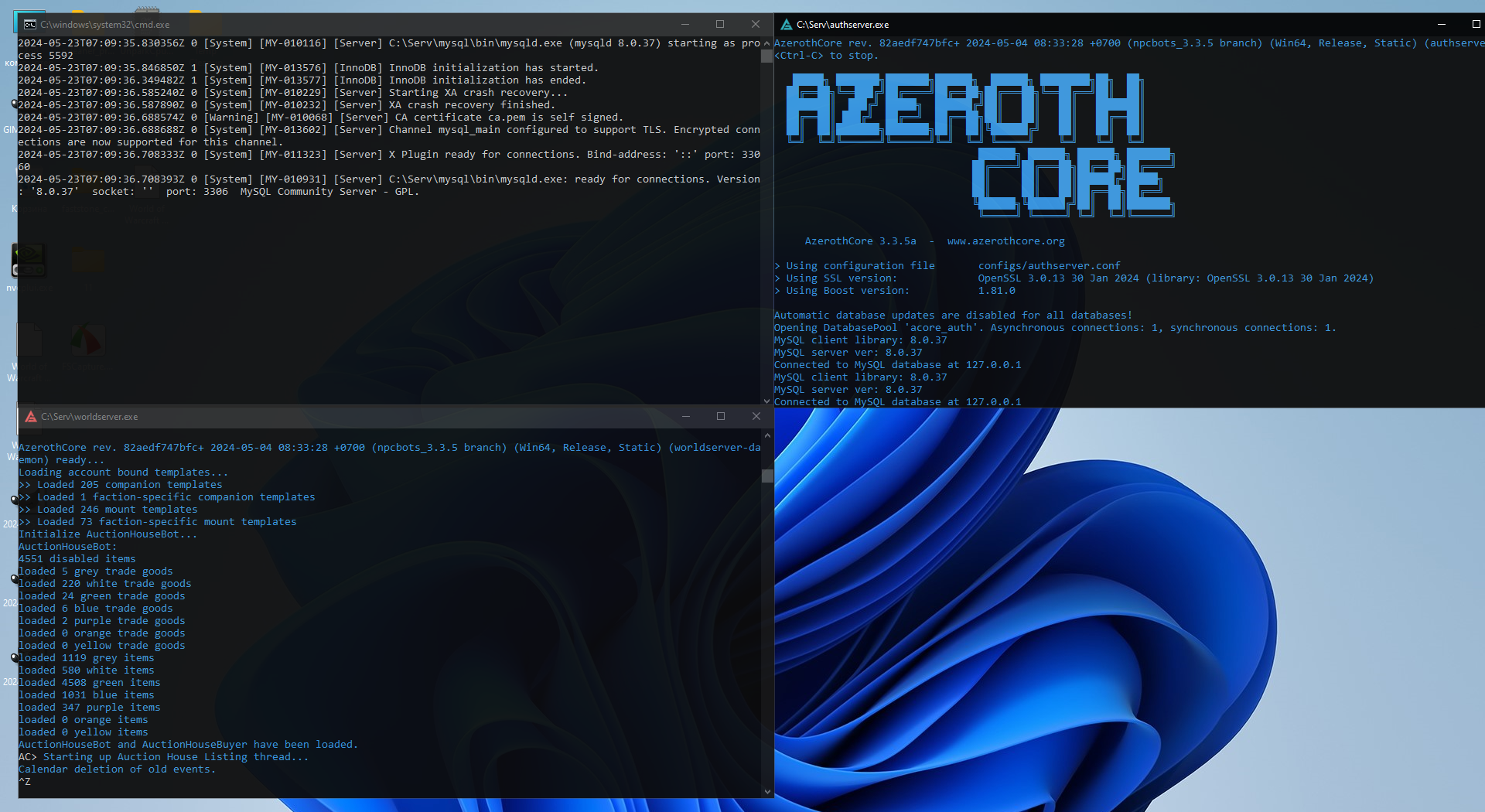Click the red worldserver.exe title bar icon
Image resolution: width=1485 pixels, height=812 pixels.
31,417
